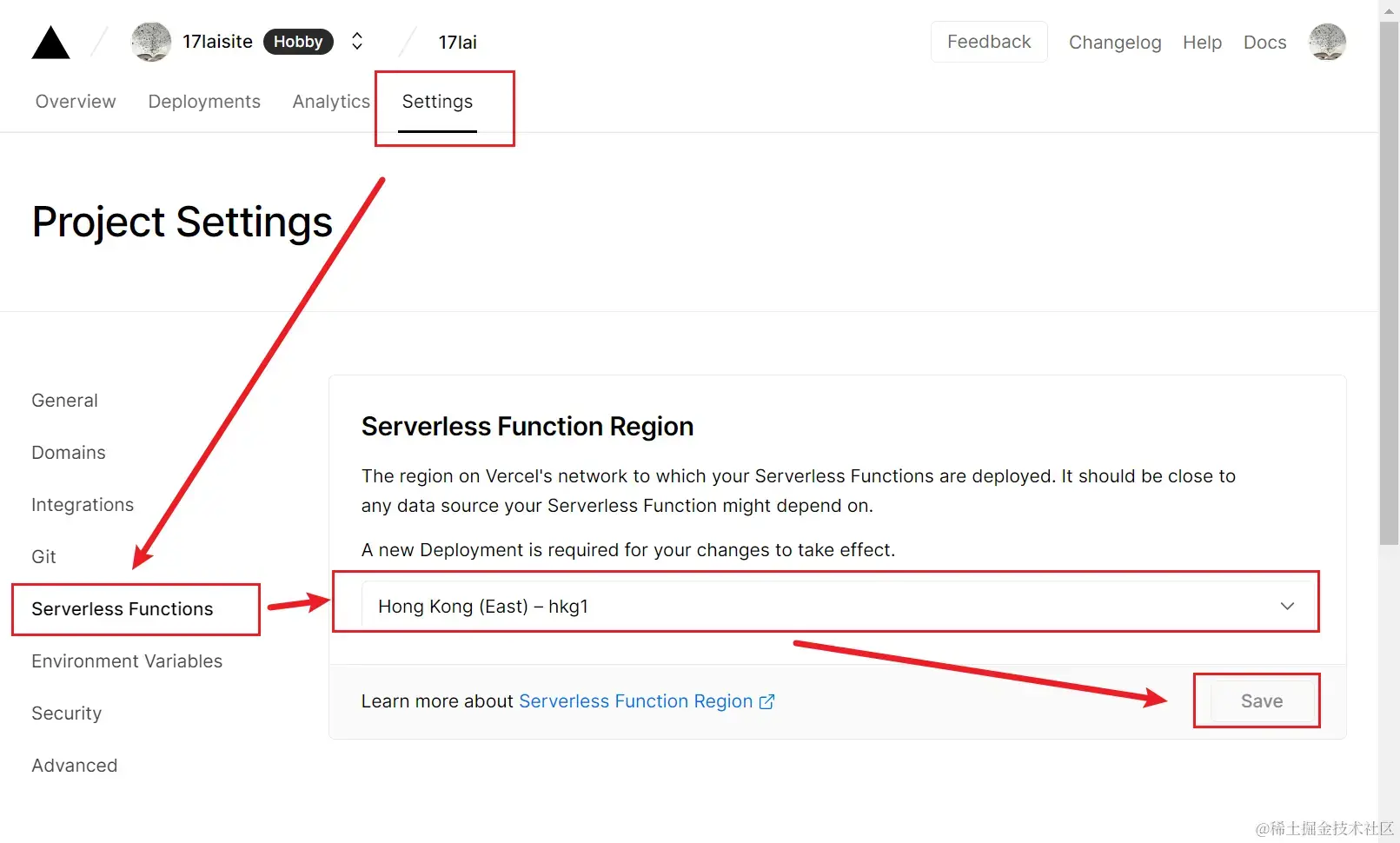The height and width of the screenshot is (843, 1400).
Task: Select the Overview tab
Action: [x=75, y=101]
